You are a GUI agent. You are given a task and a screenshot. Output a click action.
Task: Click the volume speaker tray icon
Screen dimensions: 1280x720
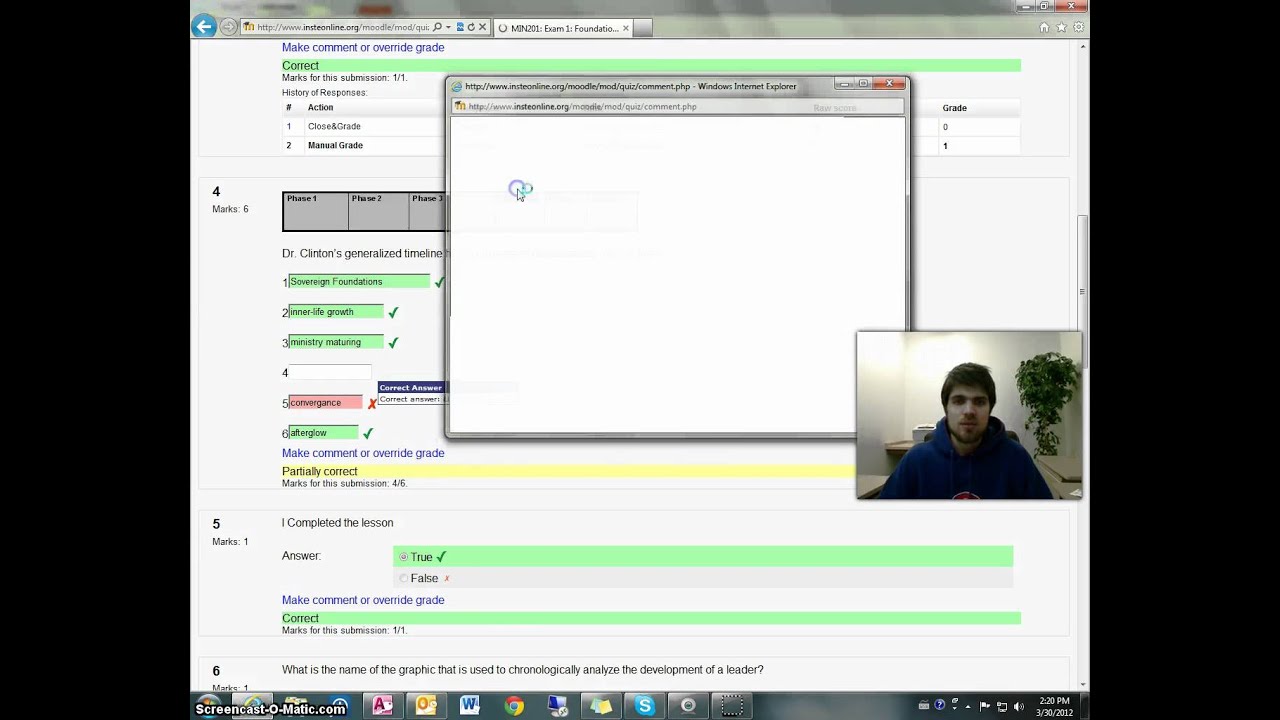click(1018, 706)
